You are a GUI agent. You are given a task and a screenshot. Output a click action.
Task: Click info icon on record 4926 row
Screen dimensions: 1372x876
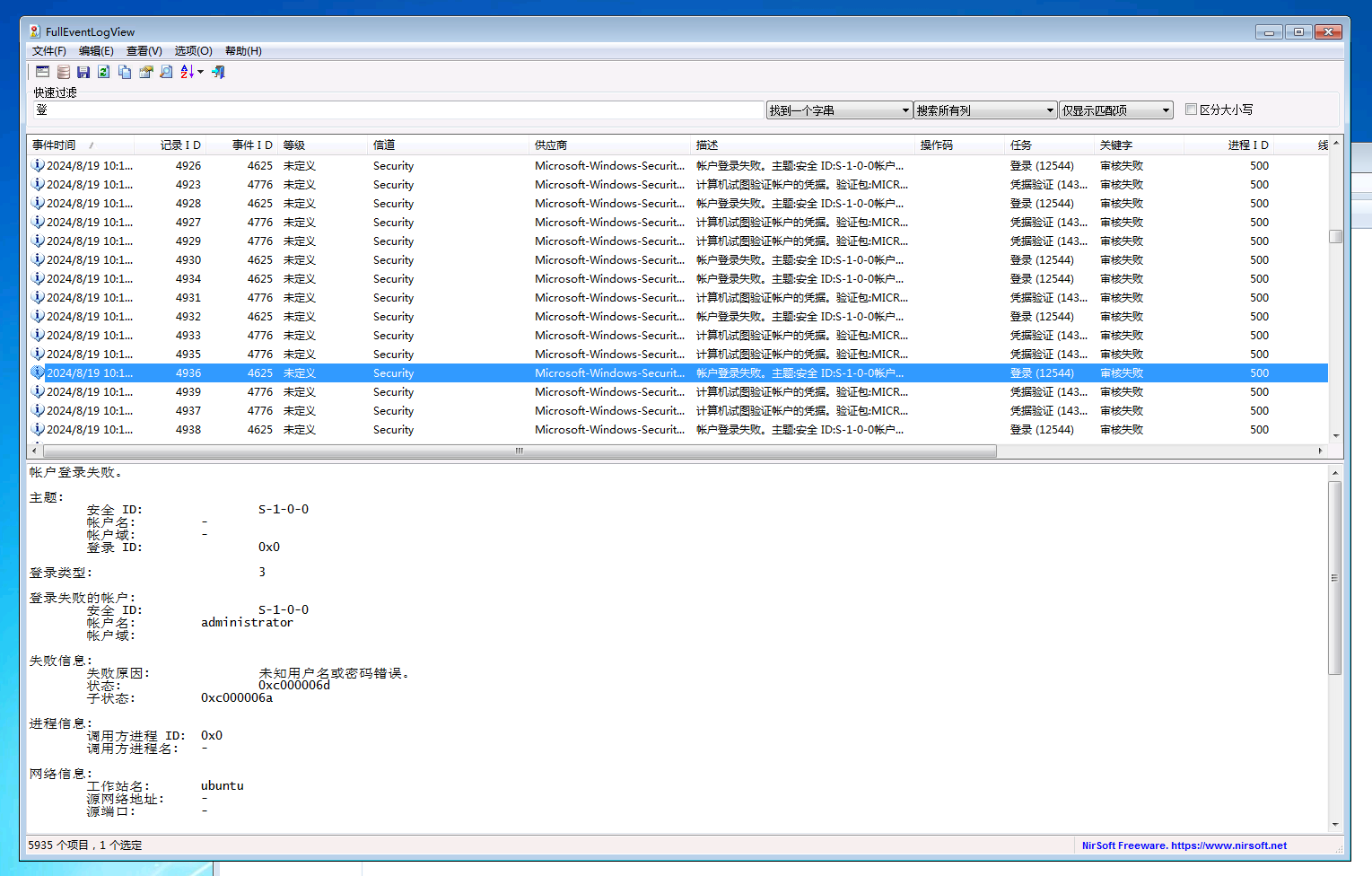click(38, 165)
